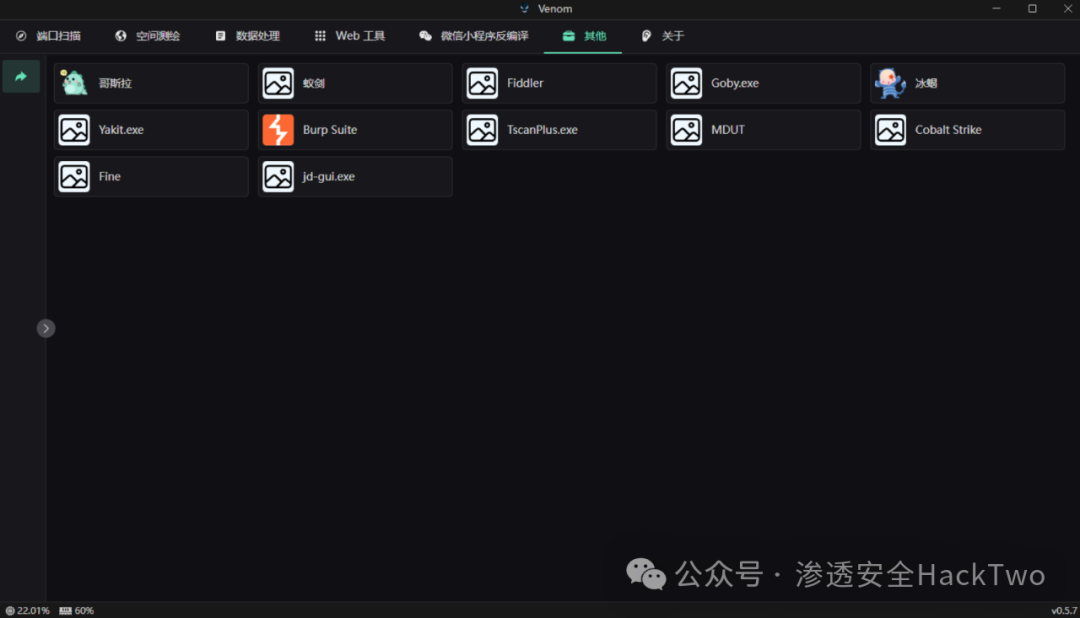Click the memory usage icon in status bar
This screenshot has height=618, width=1080.
point(65,610)
